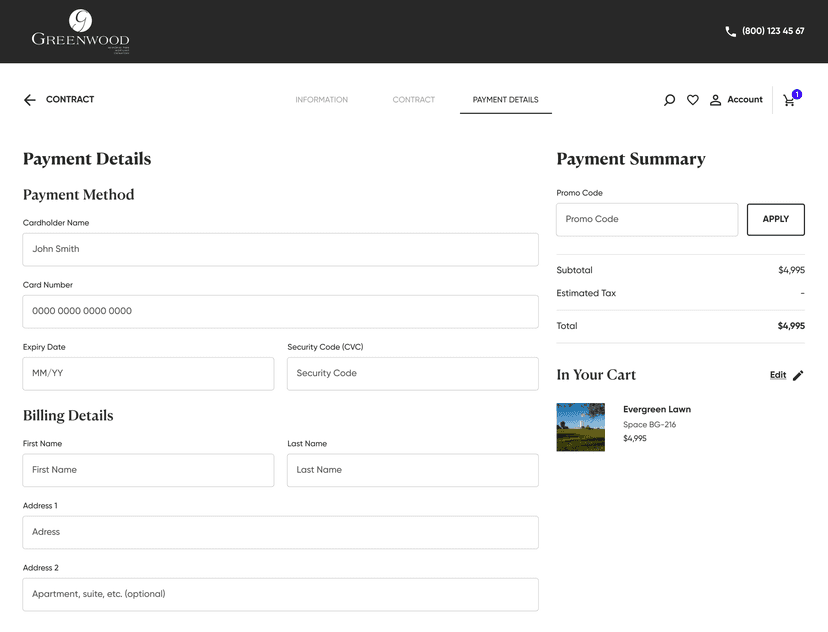This screenshot has width=828, height=632.
Task: Click into the Card Number field
Action: [280, 311]
